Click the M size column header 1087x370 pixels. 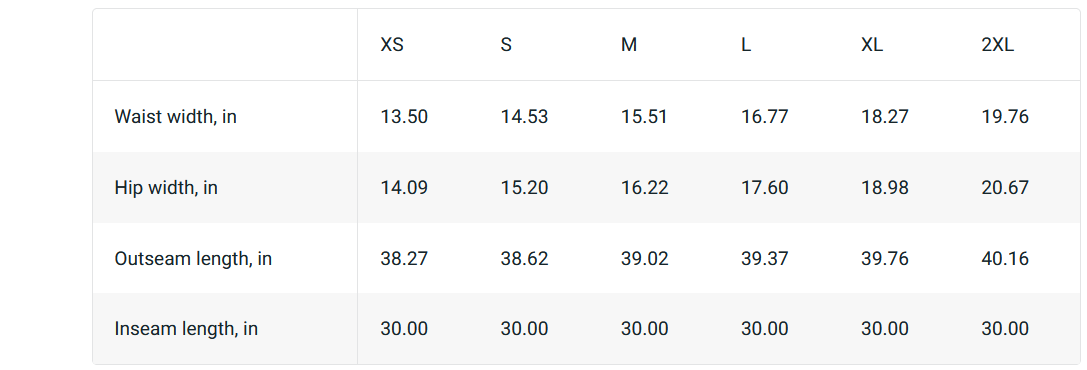click(629, 45)
